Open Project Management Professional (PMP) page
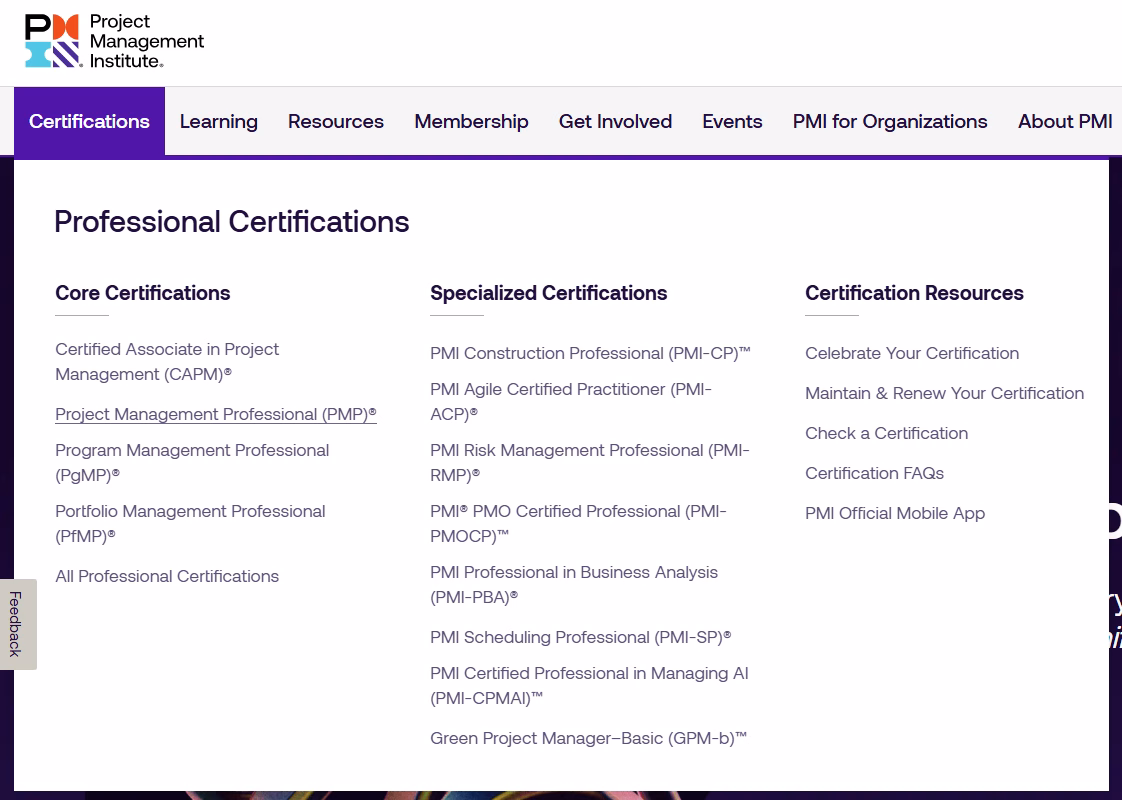Image resolution: width=1122 pixels, height=800 pixels. point(215,414)
